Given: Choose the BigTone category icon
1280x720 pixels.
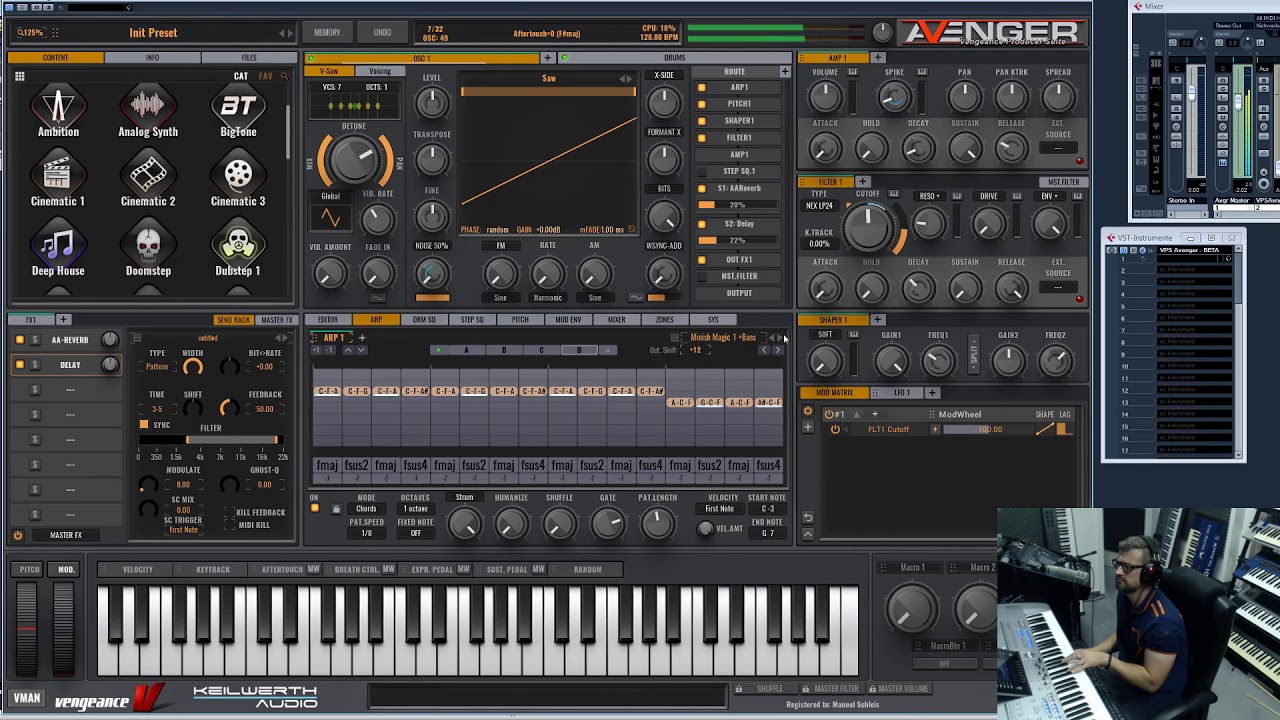Looking at the screenshot, I should click(x=238, y=105).
